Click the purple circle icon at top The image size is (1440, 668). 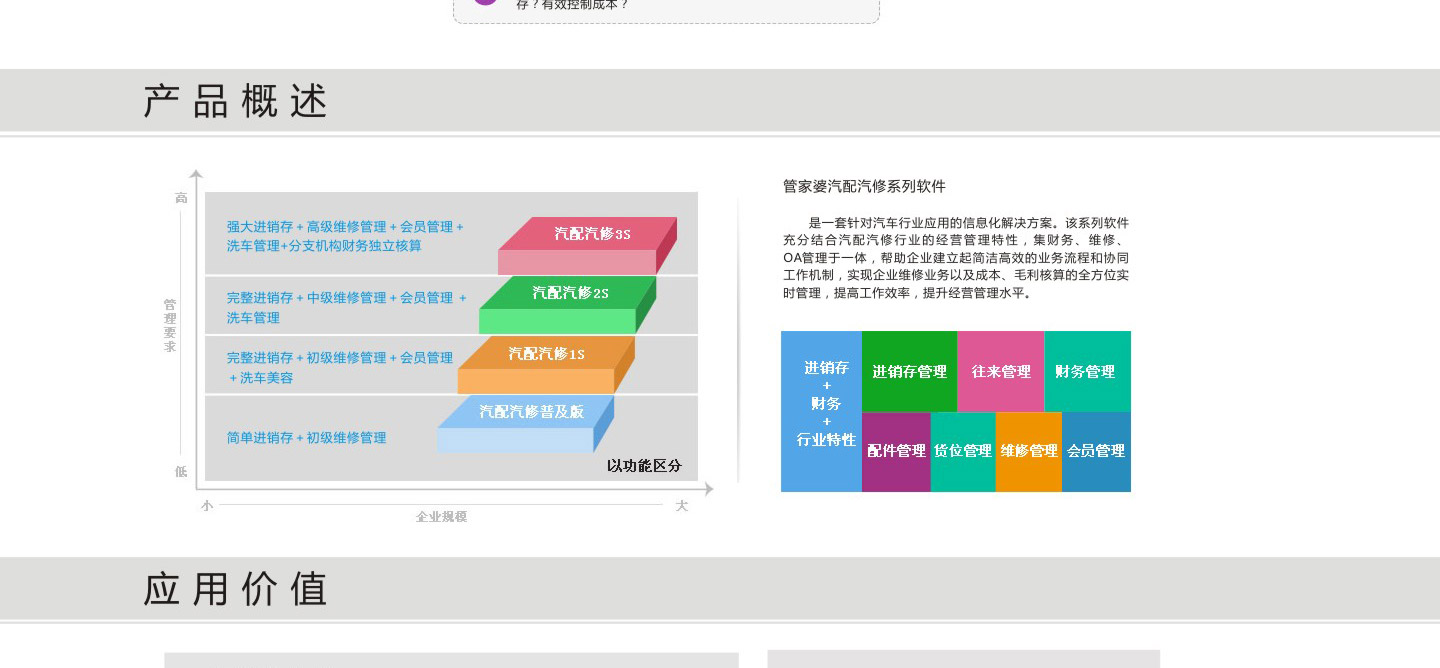coord(485,3)
